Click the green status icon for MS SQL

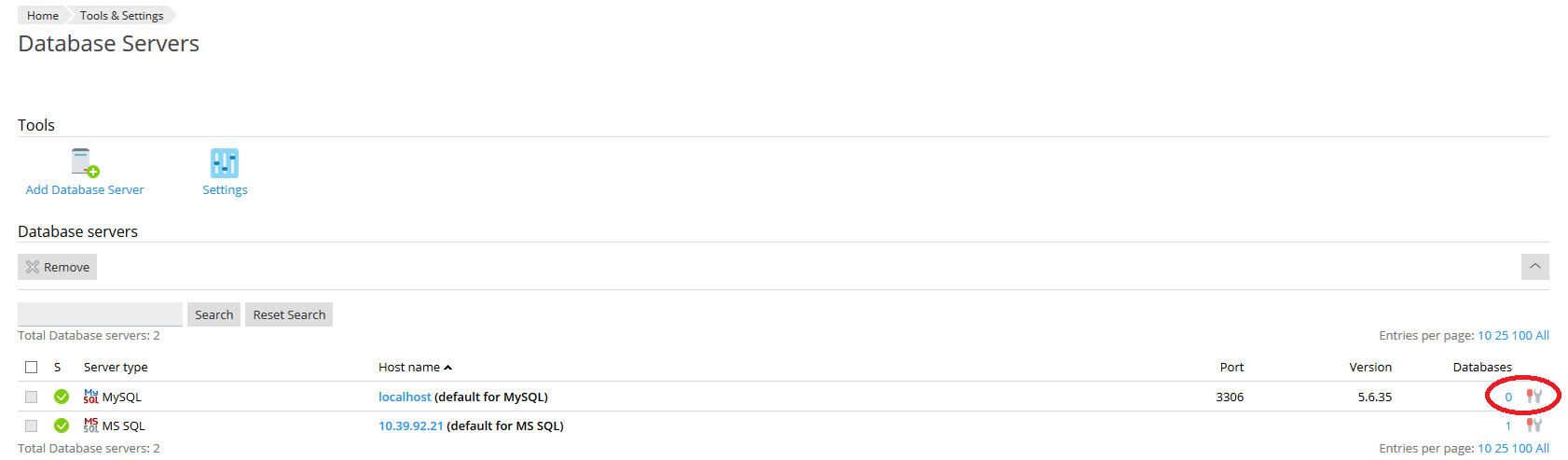pyautogui.click(x=62, y=425)
